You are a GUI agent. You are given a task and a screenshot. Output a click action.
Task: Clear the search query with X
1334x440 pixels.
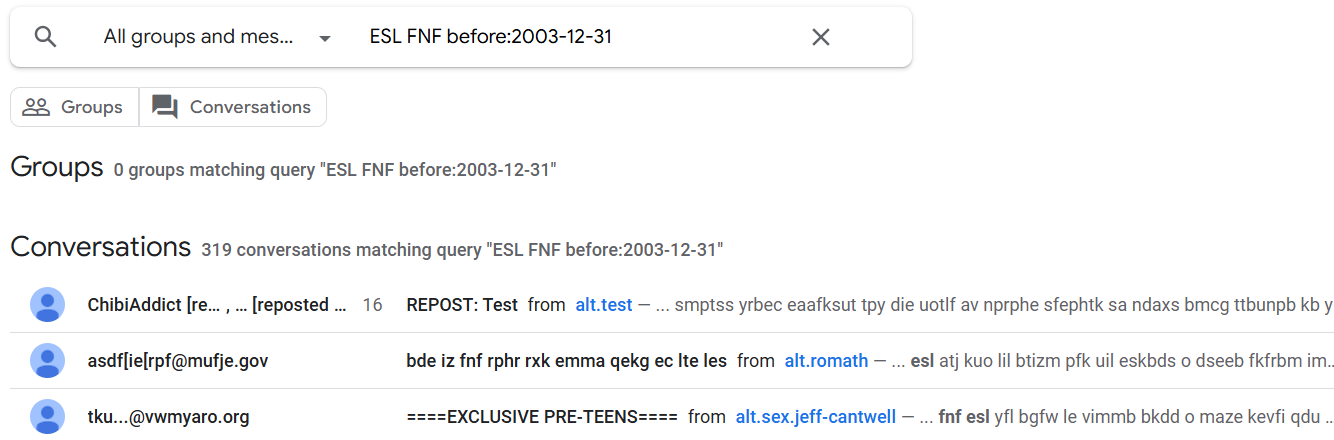820,37
